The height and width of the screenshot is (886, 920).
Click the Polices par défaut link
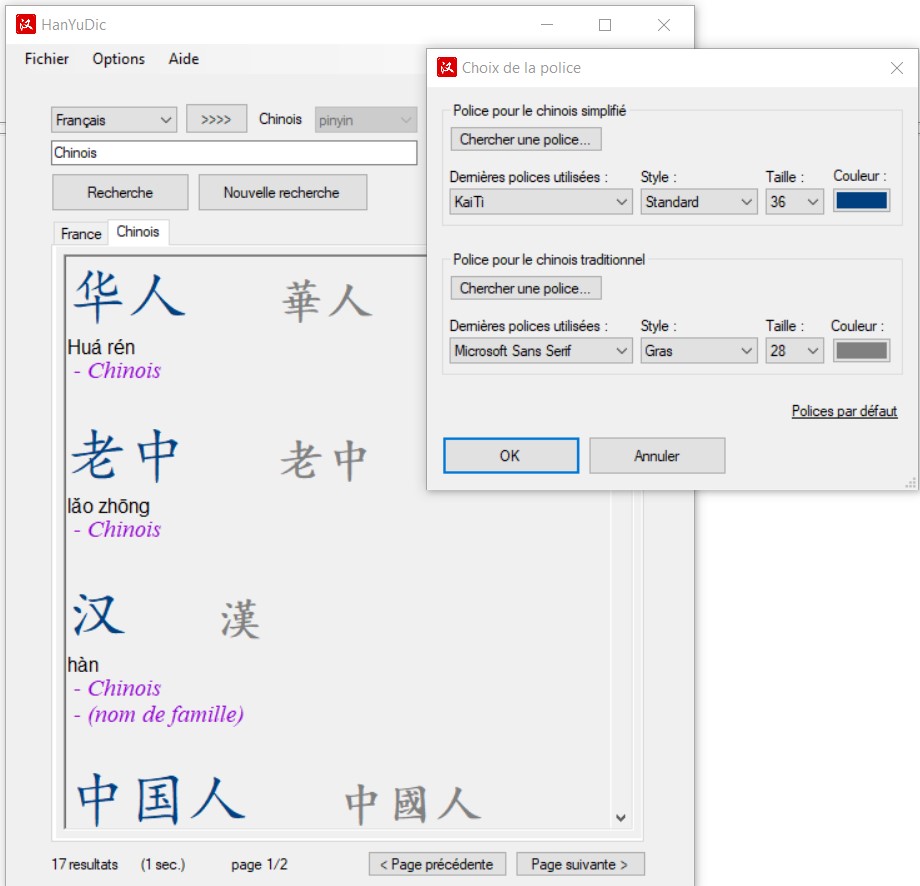tap(844, 411)
